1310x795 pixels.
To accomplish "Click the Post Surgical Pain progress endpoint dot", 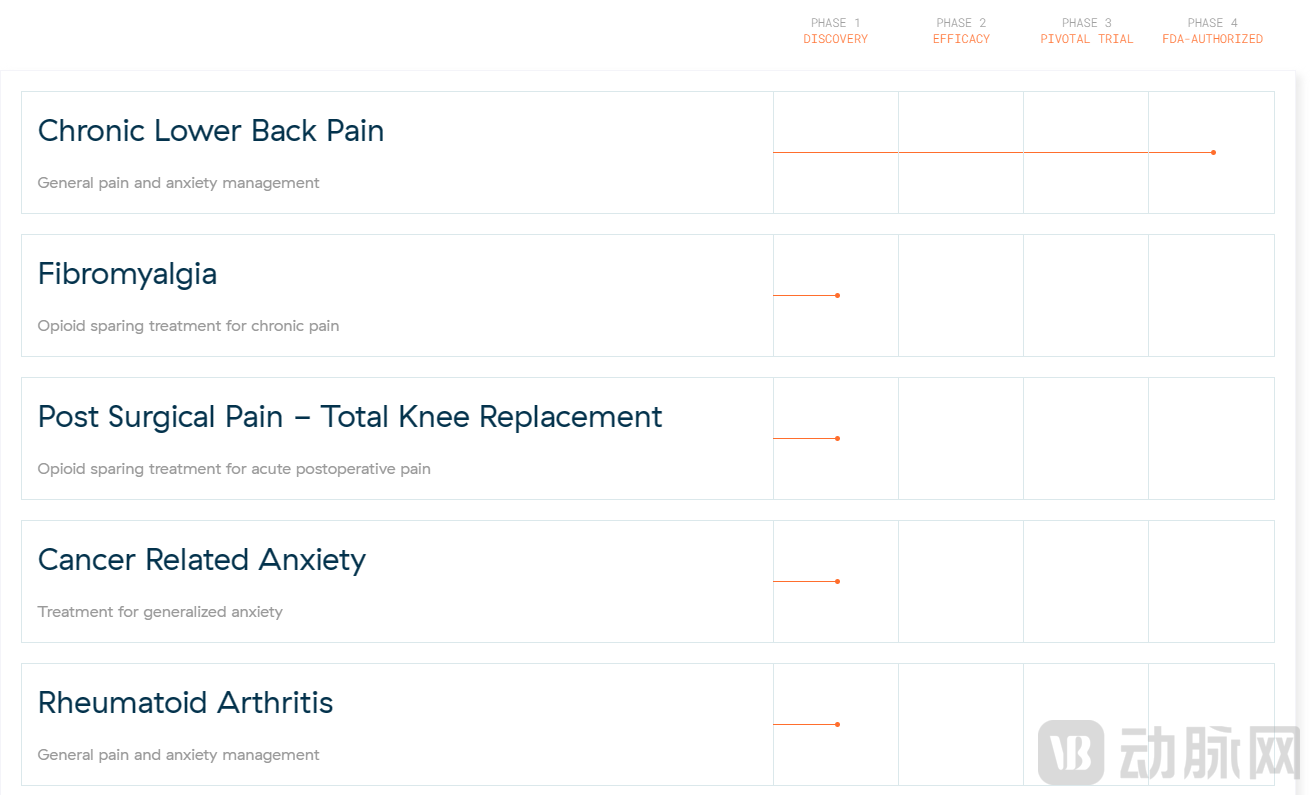I will coord(837,438).
